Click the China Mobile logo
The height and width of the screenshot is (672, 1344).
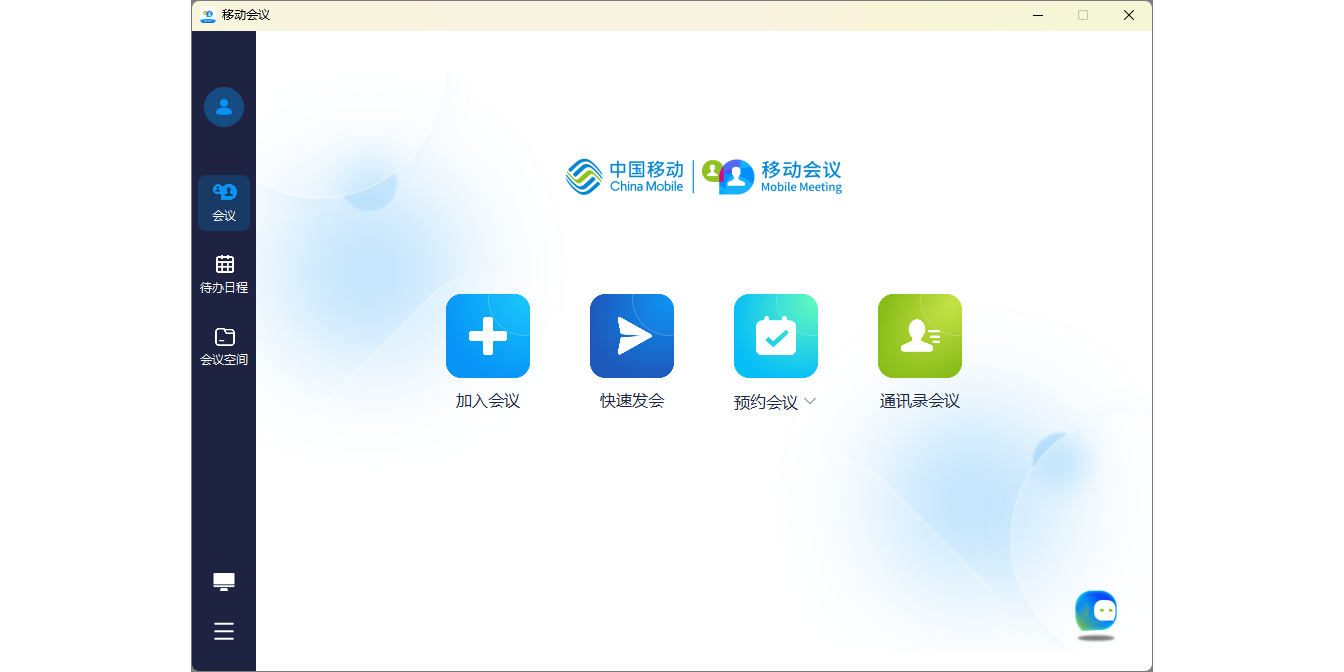pyautogui.click(x=625, y=177)
